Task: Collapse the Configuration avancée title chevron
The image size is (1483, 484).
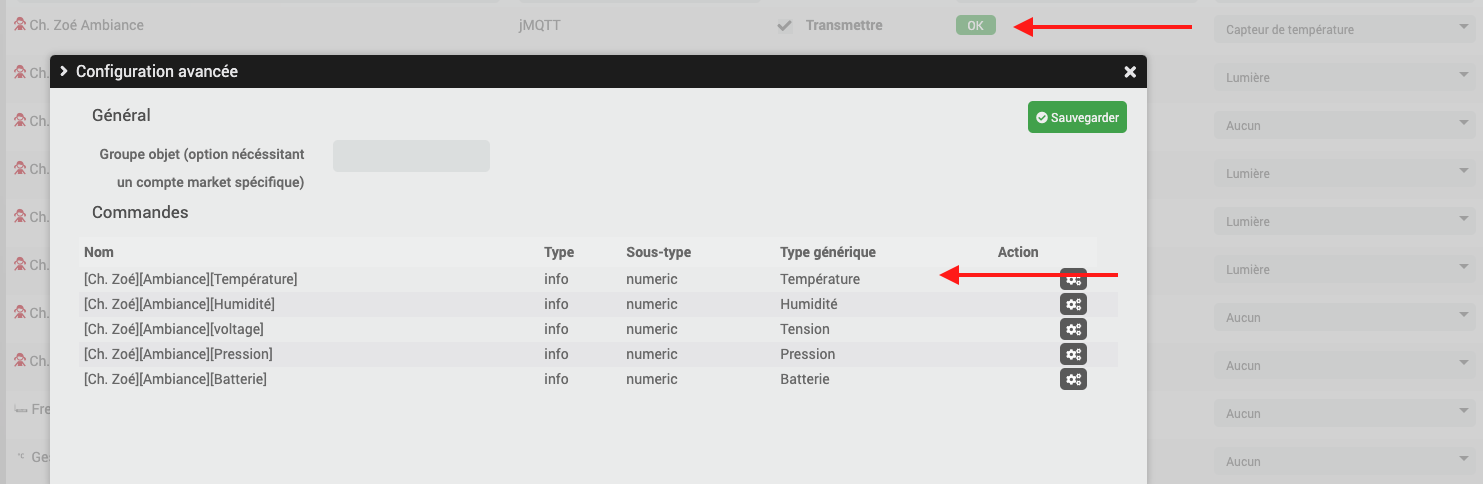Action: (x=64, y=71)
